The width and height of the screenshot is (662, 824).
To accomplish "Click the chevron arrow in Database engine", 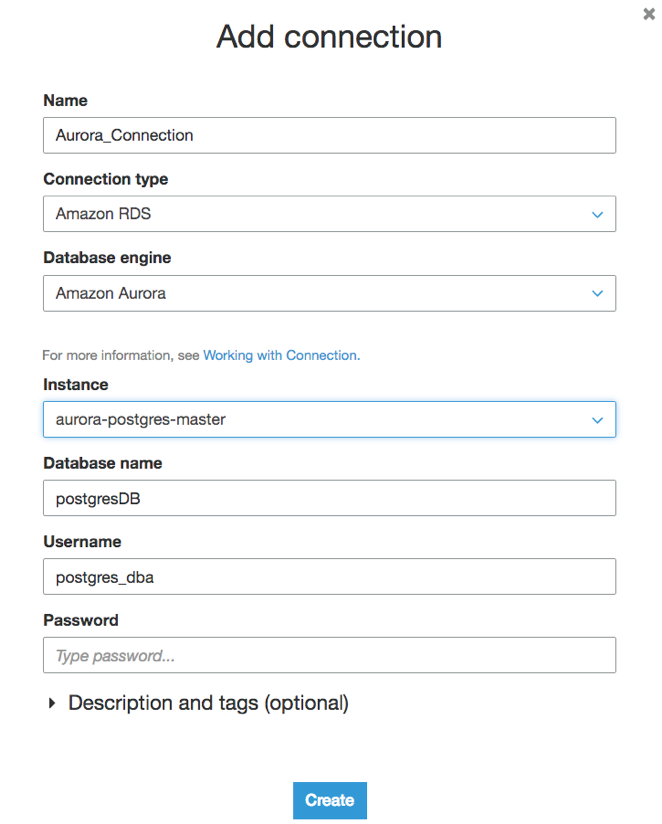I will point(597,293).
